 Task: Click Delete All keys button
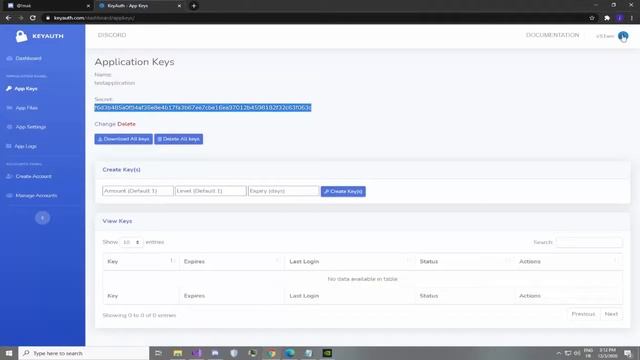[x=178, y=139]
